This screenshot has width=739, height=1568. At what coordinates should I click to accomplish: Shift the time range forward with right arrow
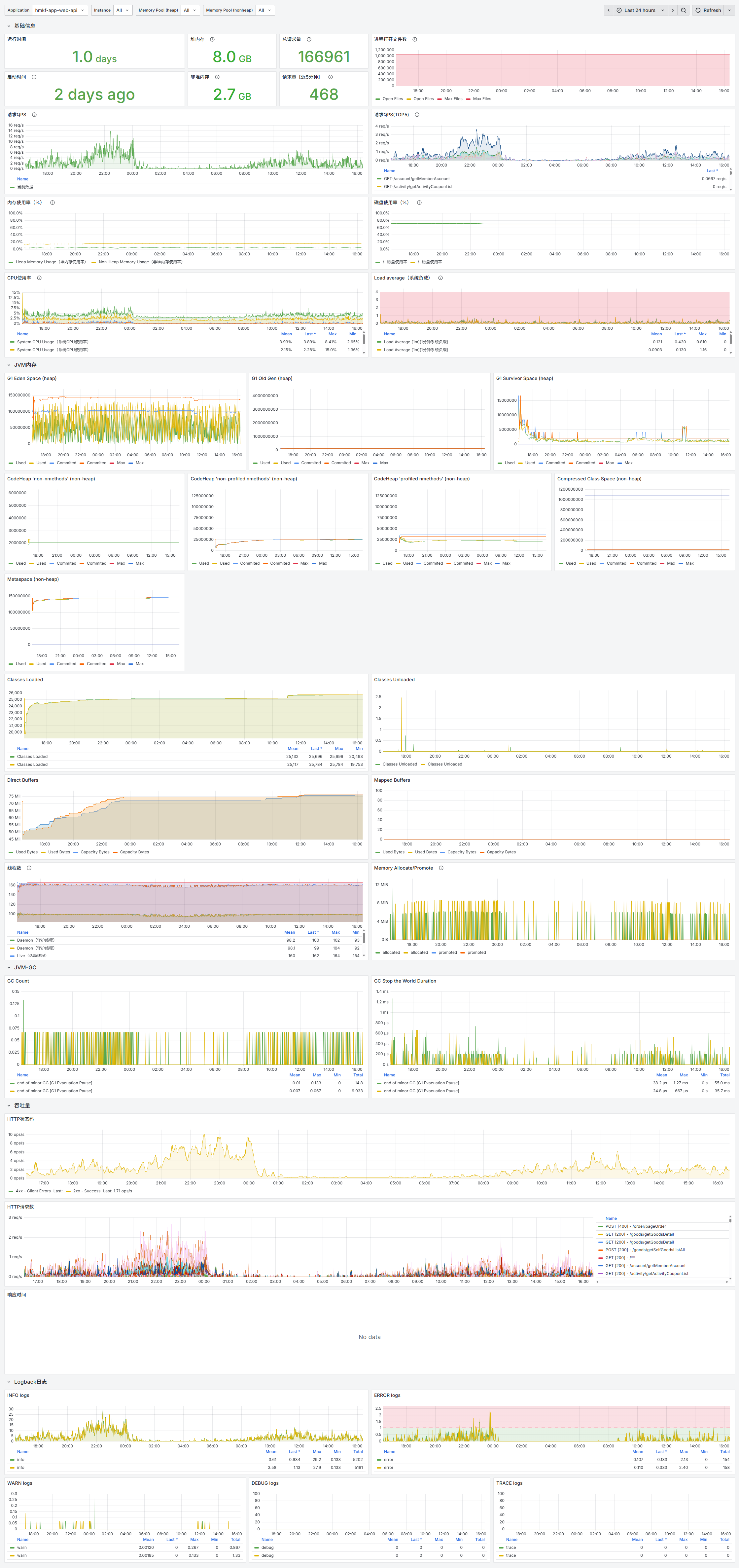click(673, 10)
